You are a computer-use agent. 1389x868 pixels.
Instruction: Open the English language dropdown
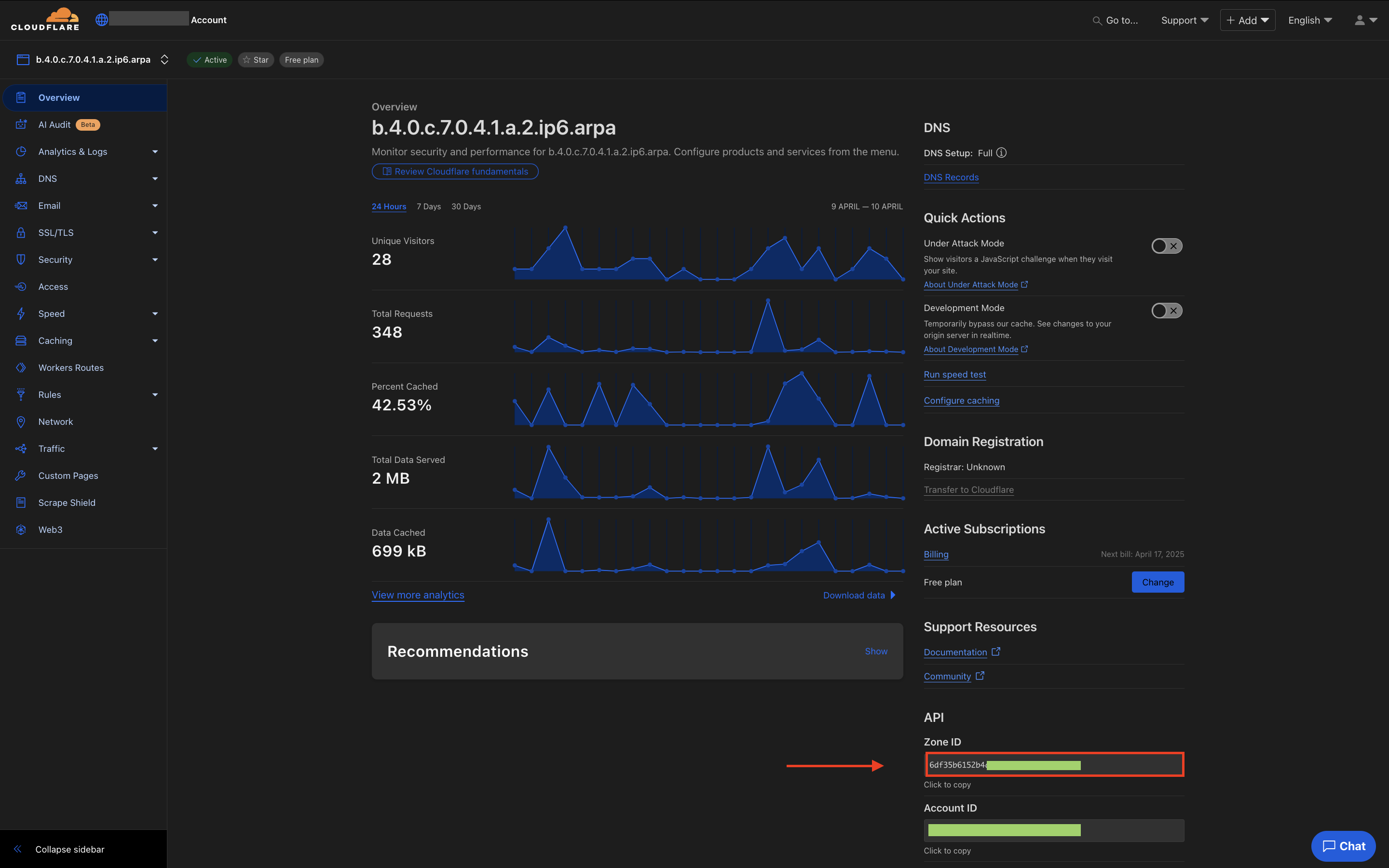click(1310, 20)
